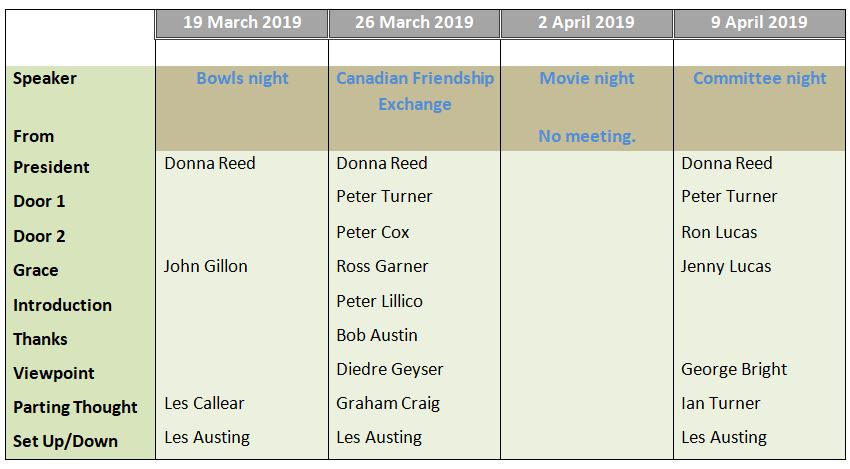The height and width of the screenshot is (469, 850).
Task: Open the Canadian Friendship Exchange link
Action: coord(415,91)
